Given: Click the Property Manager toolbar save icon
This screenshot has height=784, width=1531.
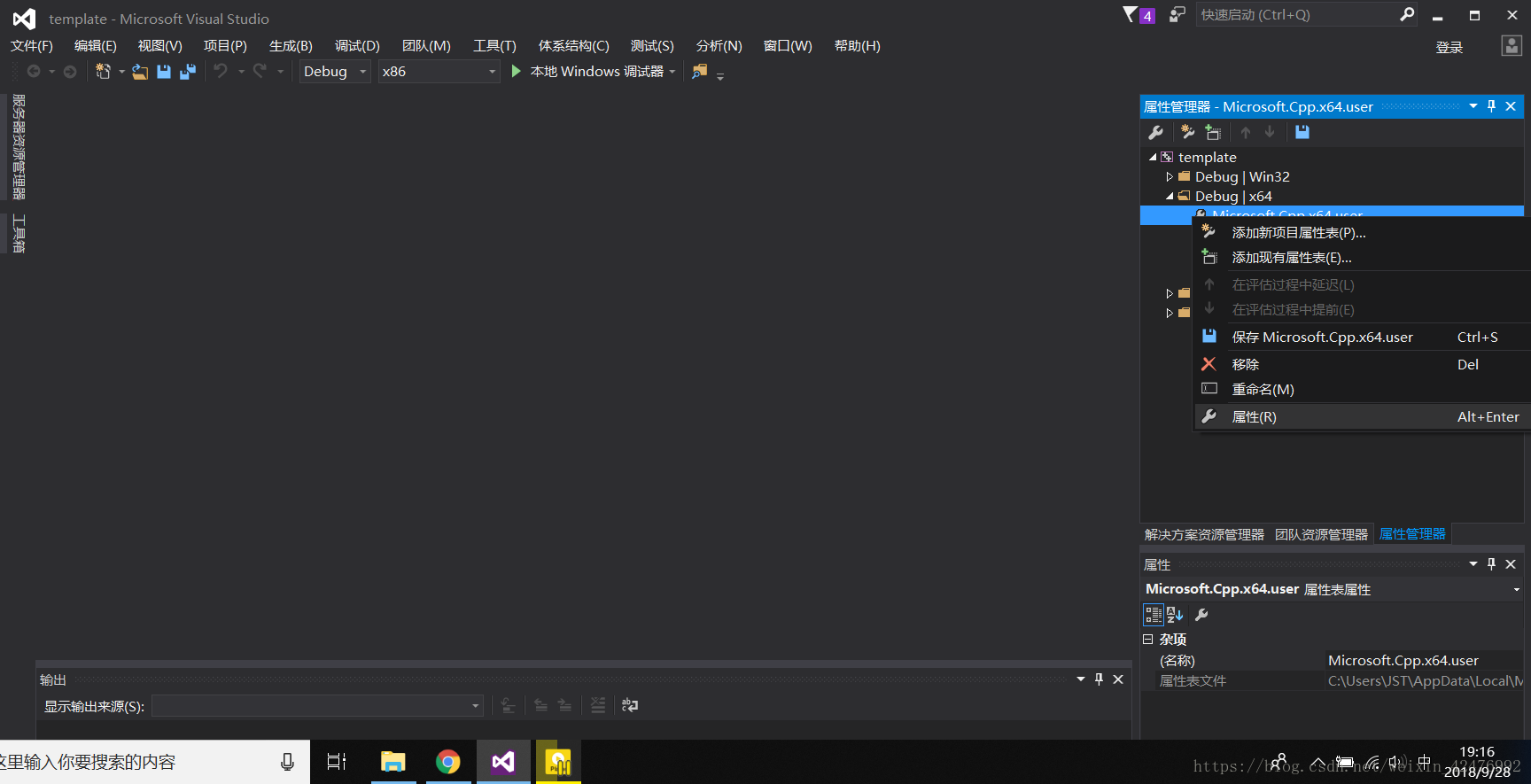Looking at the screenshot, I should tap(1302, 132).
